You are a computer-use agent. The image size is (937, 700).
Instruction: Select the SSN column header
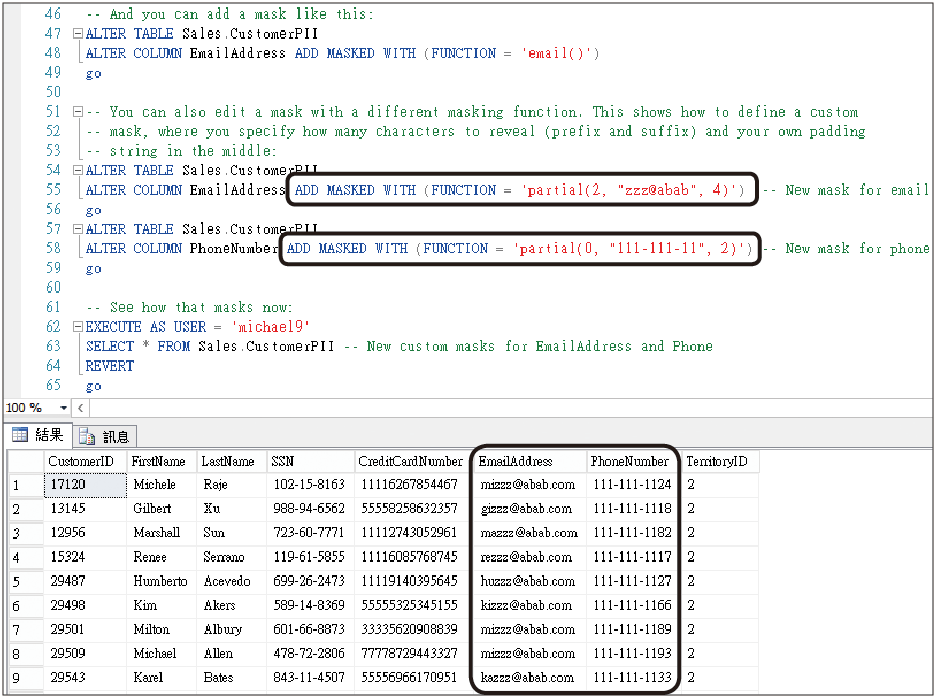pos(310,461)
